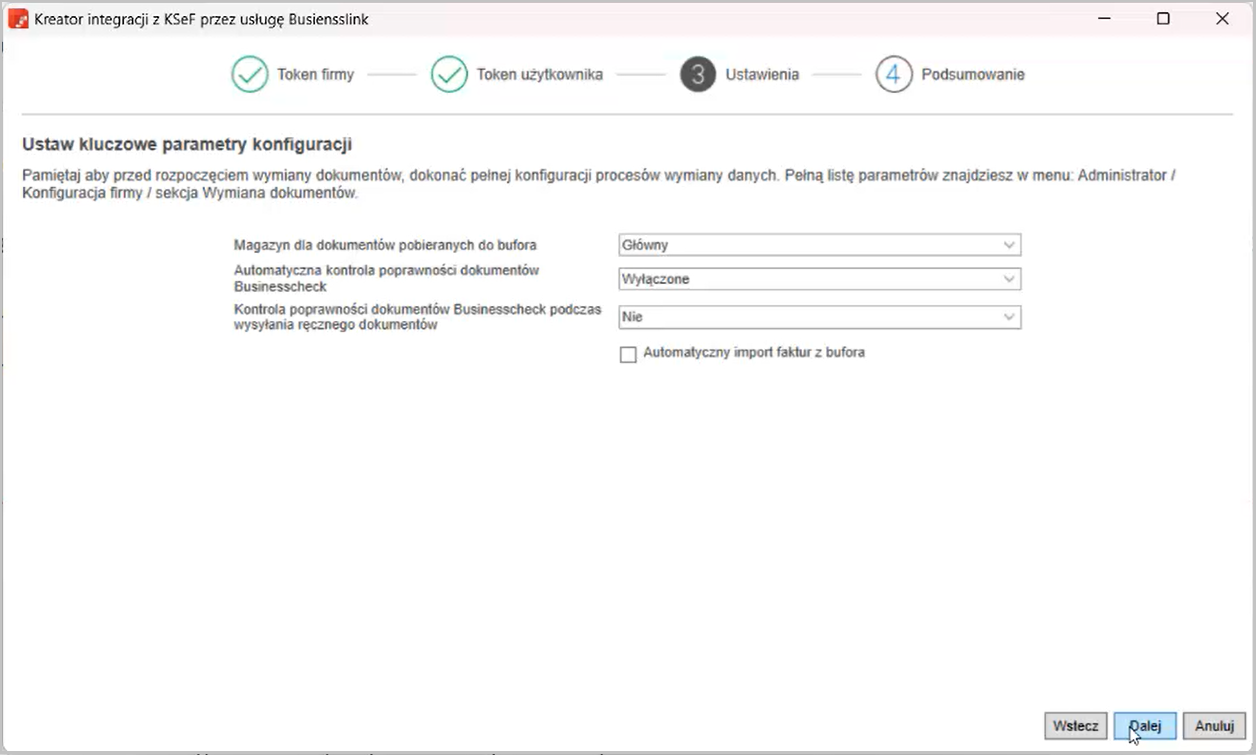Click the step 3 Ustawienia circle icon
The image size is (1256, 755).
tap(698, 75)
